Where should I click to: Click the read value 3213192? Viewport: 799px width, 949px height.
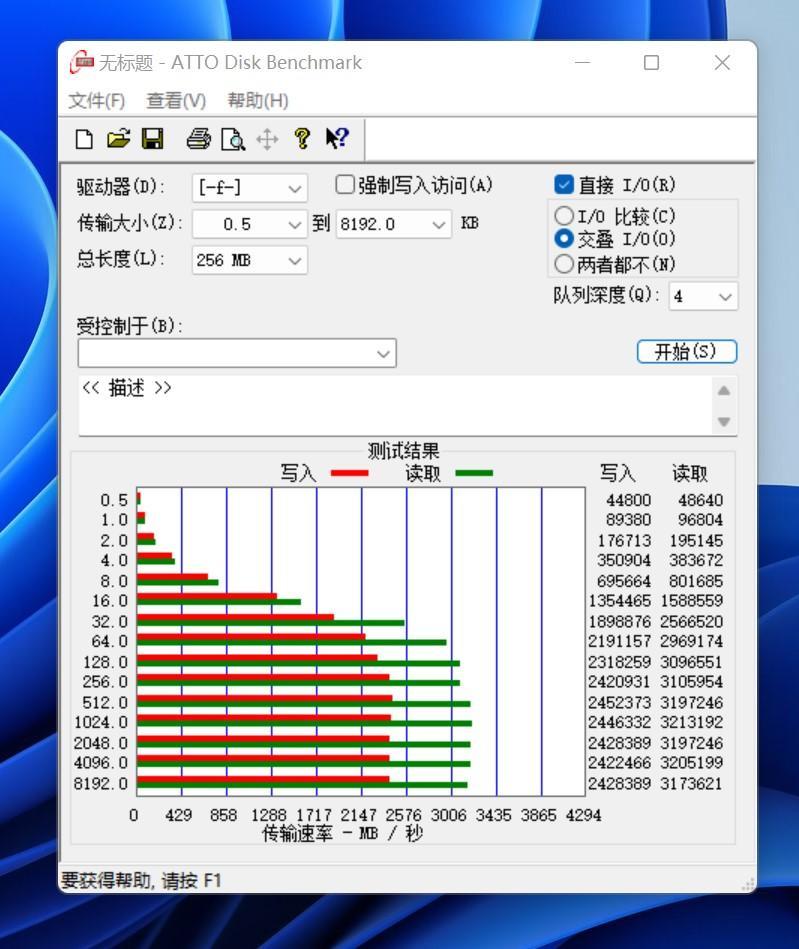[x=692, y=722]
